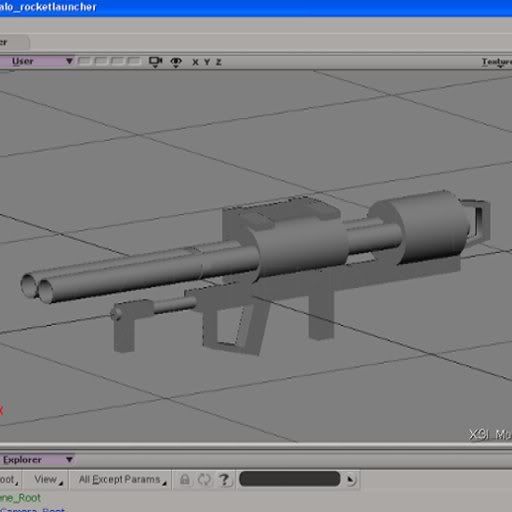Click the rocketlauncher window title bar
Image resolution: width=512 pixels, height=512 pixels.
point(256,7)
